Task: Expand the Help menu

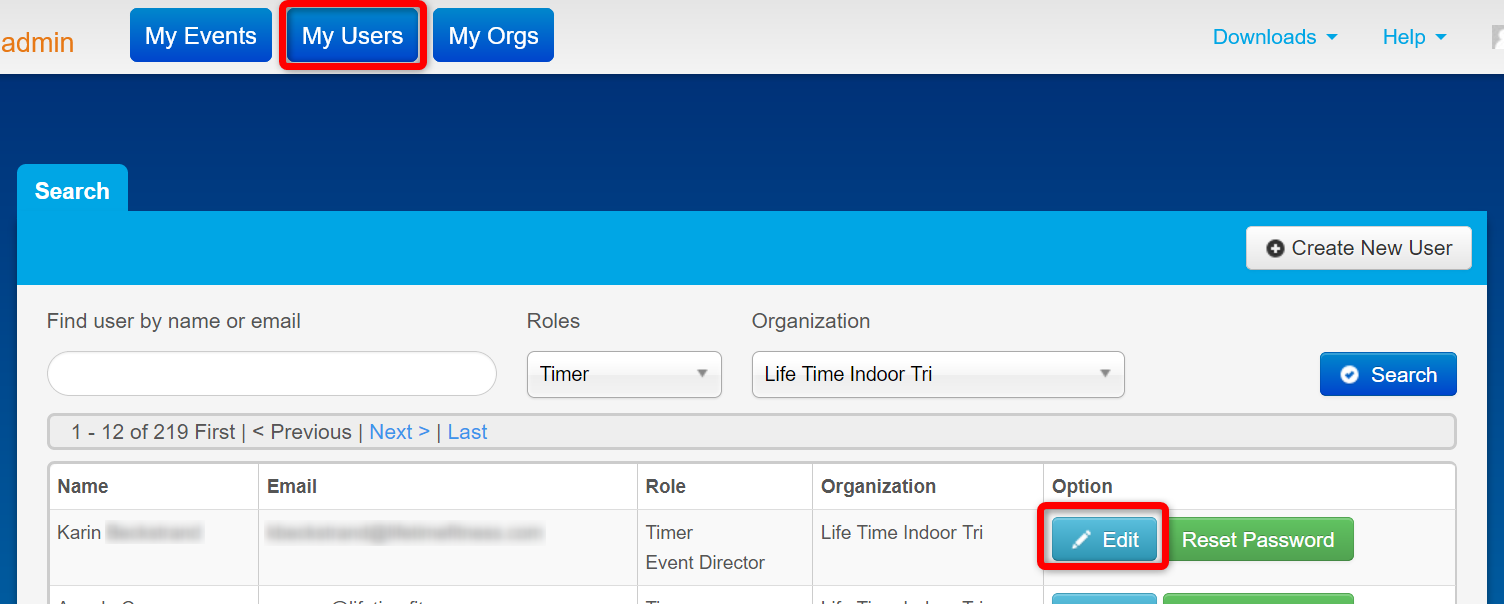Action: [1414, 37]
